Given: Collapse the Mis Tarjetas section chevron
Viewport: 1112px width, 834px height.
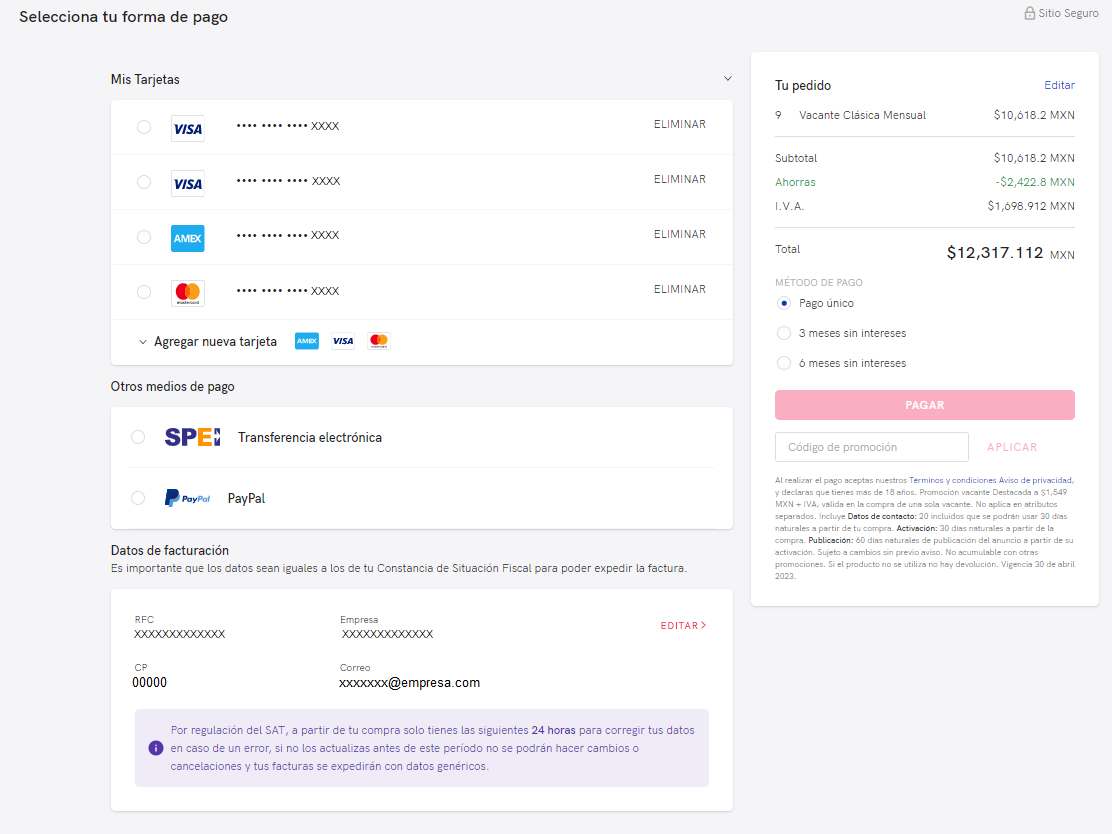Looking at the screenshot, I should click(x=727, y=78).
